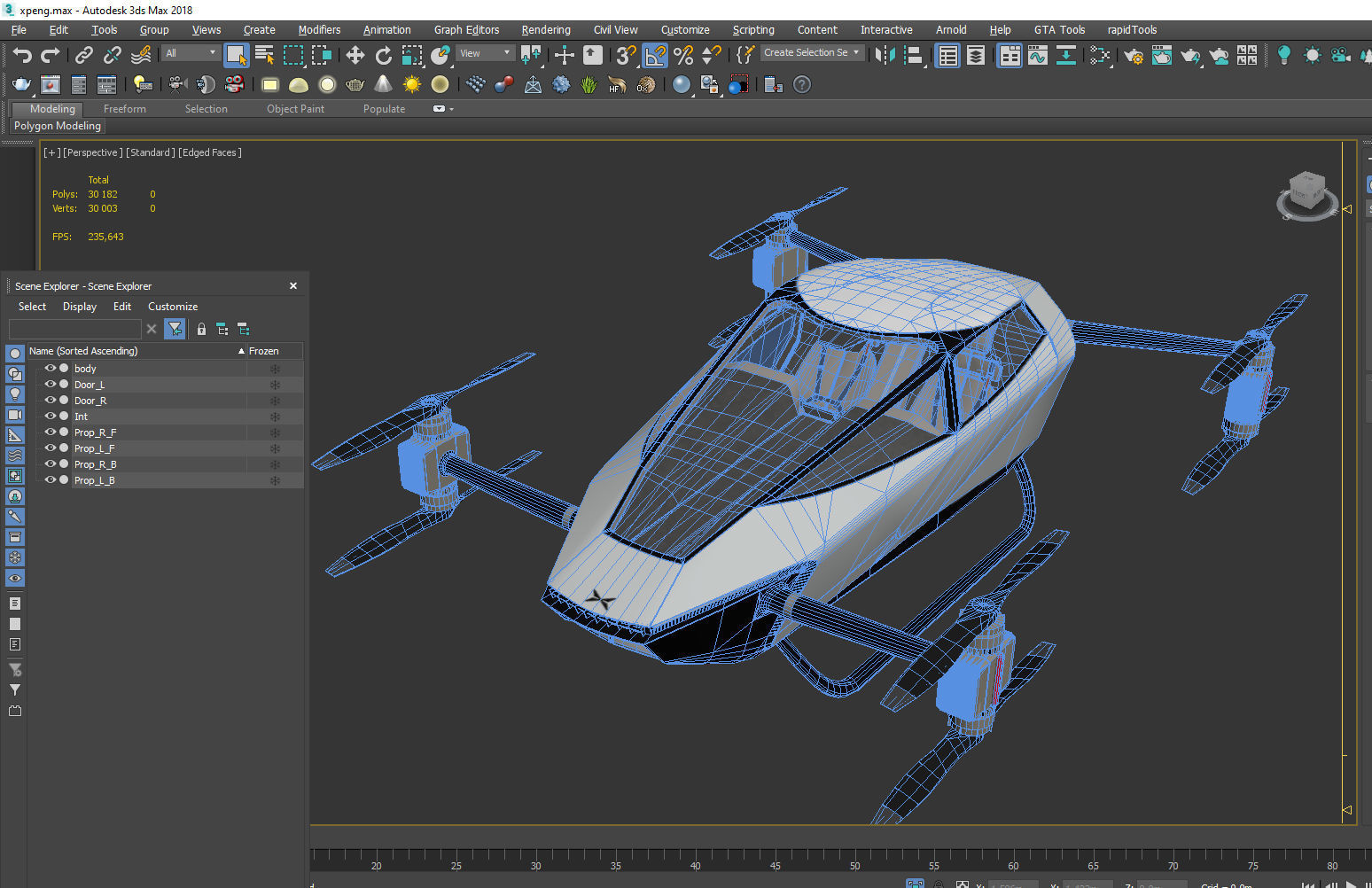
Task: Open the Create Selection Set dropdown
Action: point(812,52)
